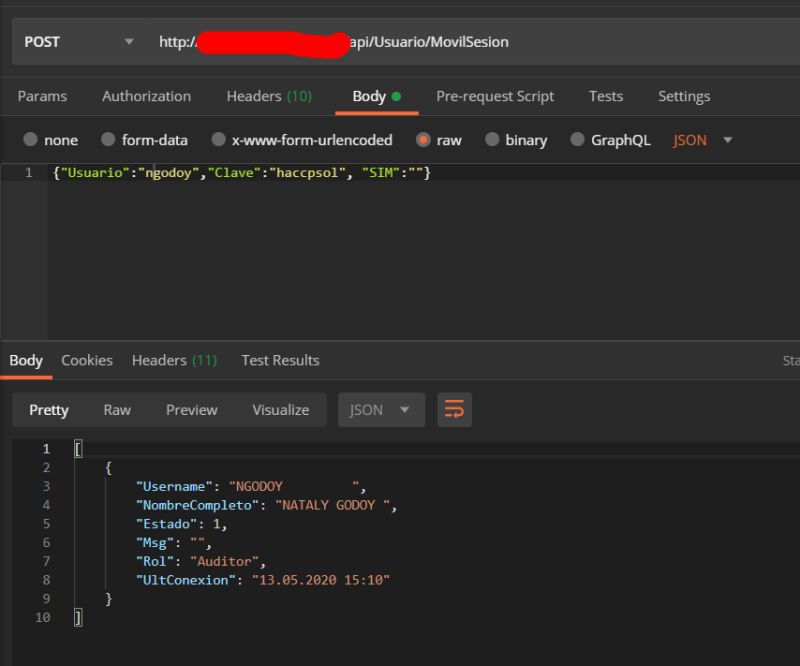This screenshot has height=666, width=800.
Task: Open the Preview response view
Action: [x=191, y=409]
